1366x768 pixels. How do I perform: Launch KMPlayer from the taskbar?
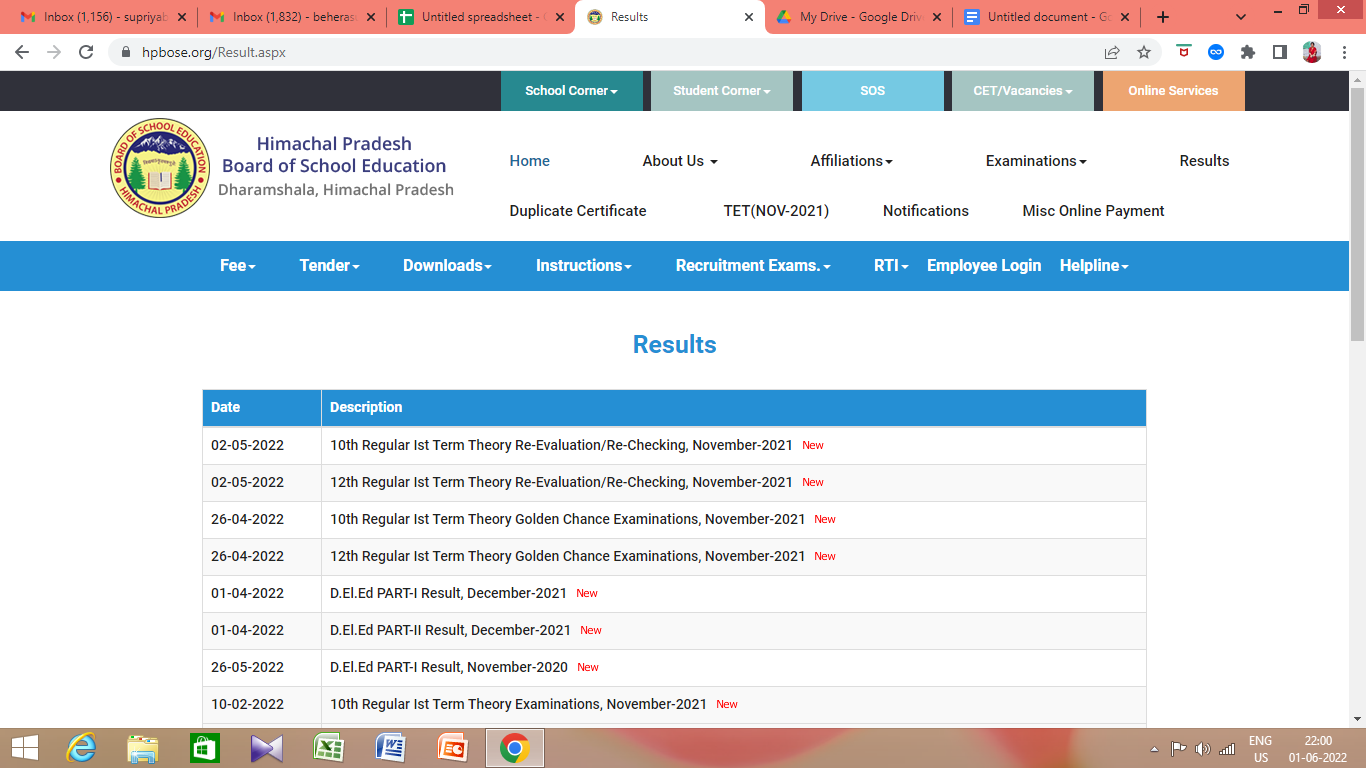(265, 747)
